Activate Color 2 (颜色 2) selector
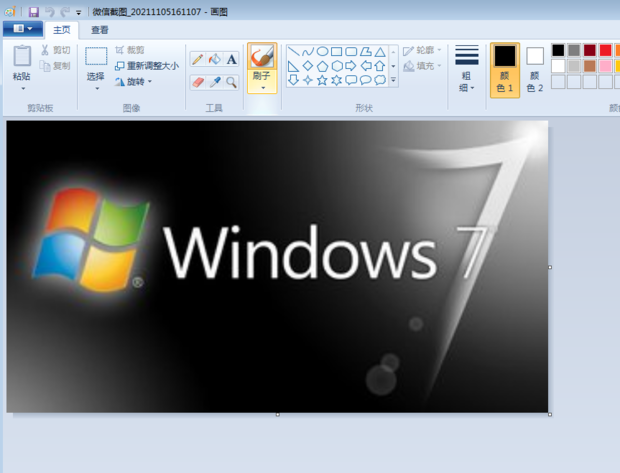620x473 pixels. point(535,70)
